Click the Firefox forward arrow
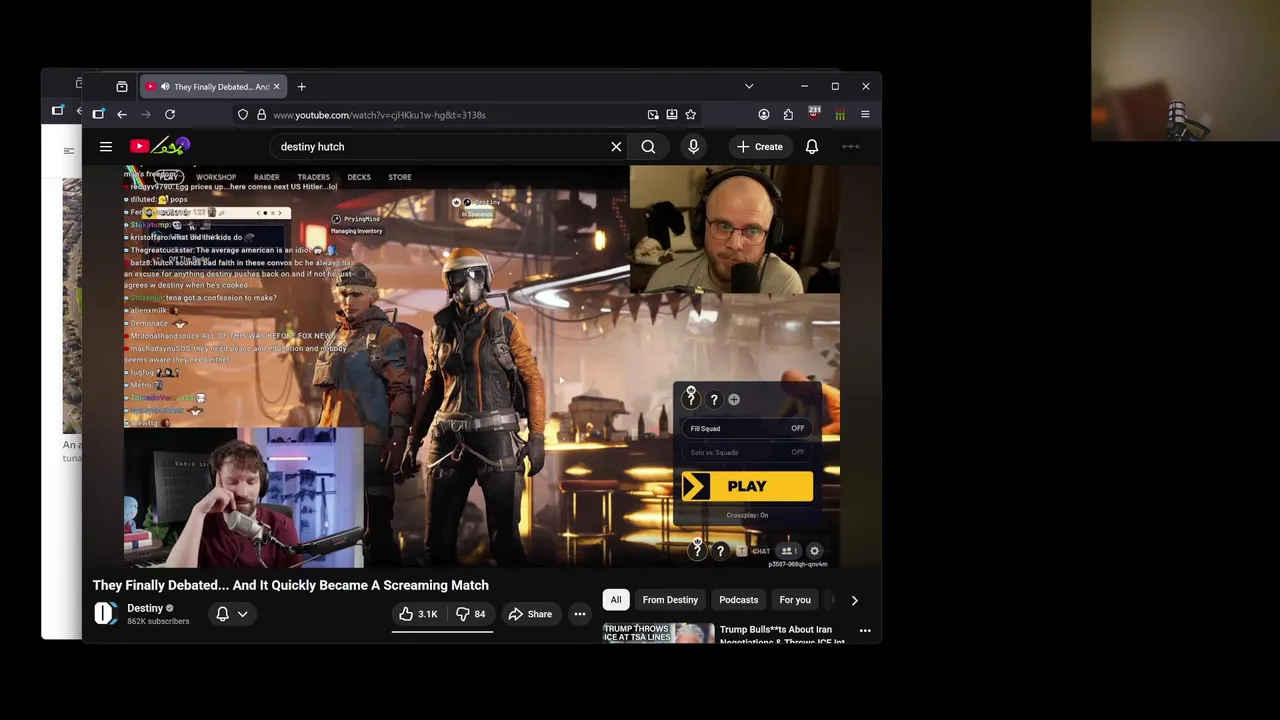1280x720 pixels. click(146, 115)
